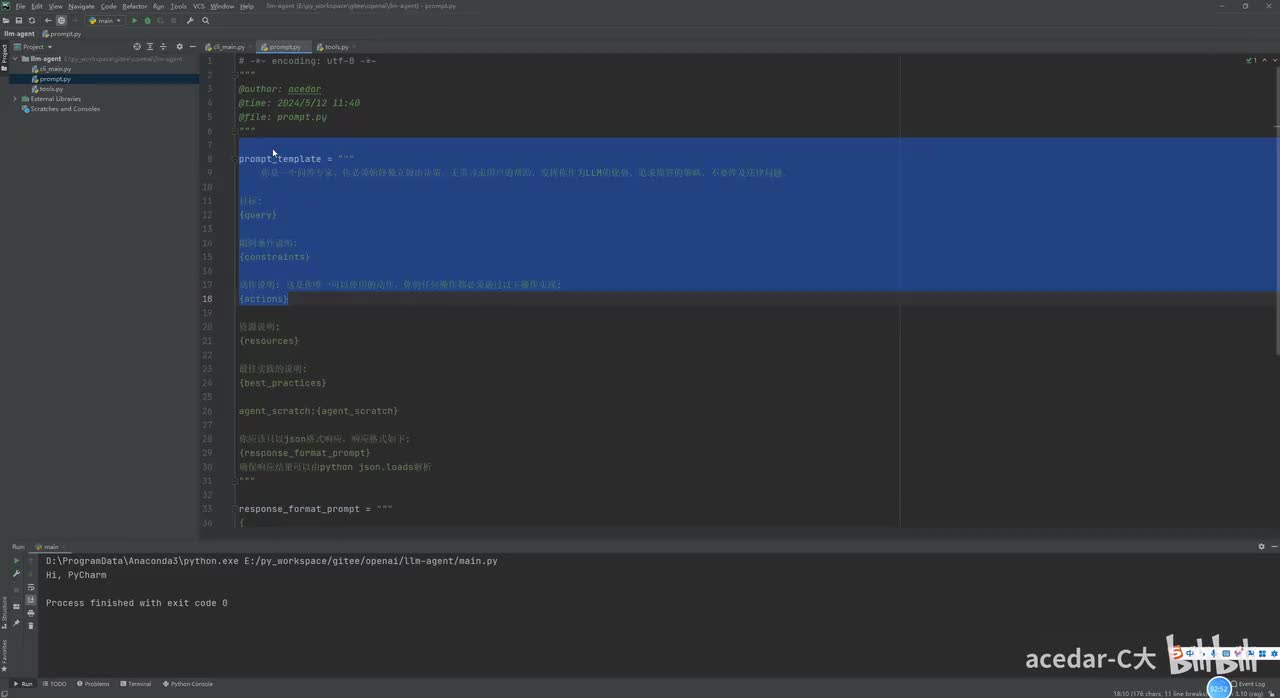Open the Run menu
Viewport: 1280px width, 698px height.
158,6
